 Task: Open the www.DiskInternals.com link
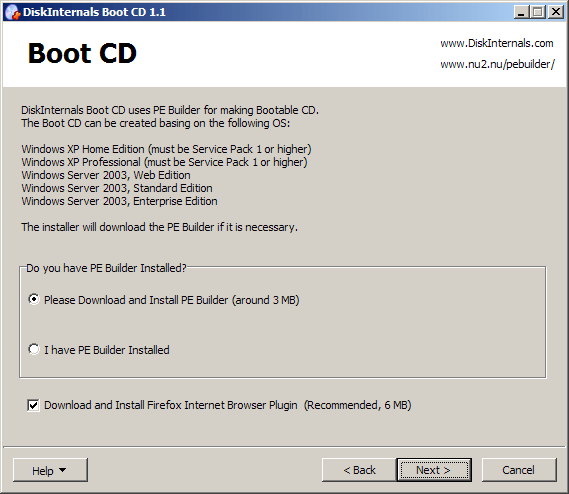(x=497, y=43)
